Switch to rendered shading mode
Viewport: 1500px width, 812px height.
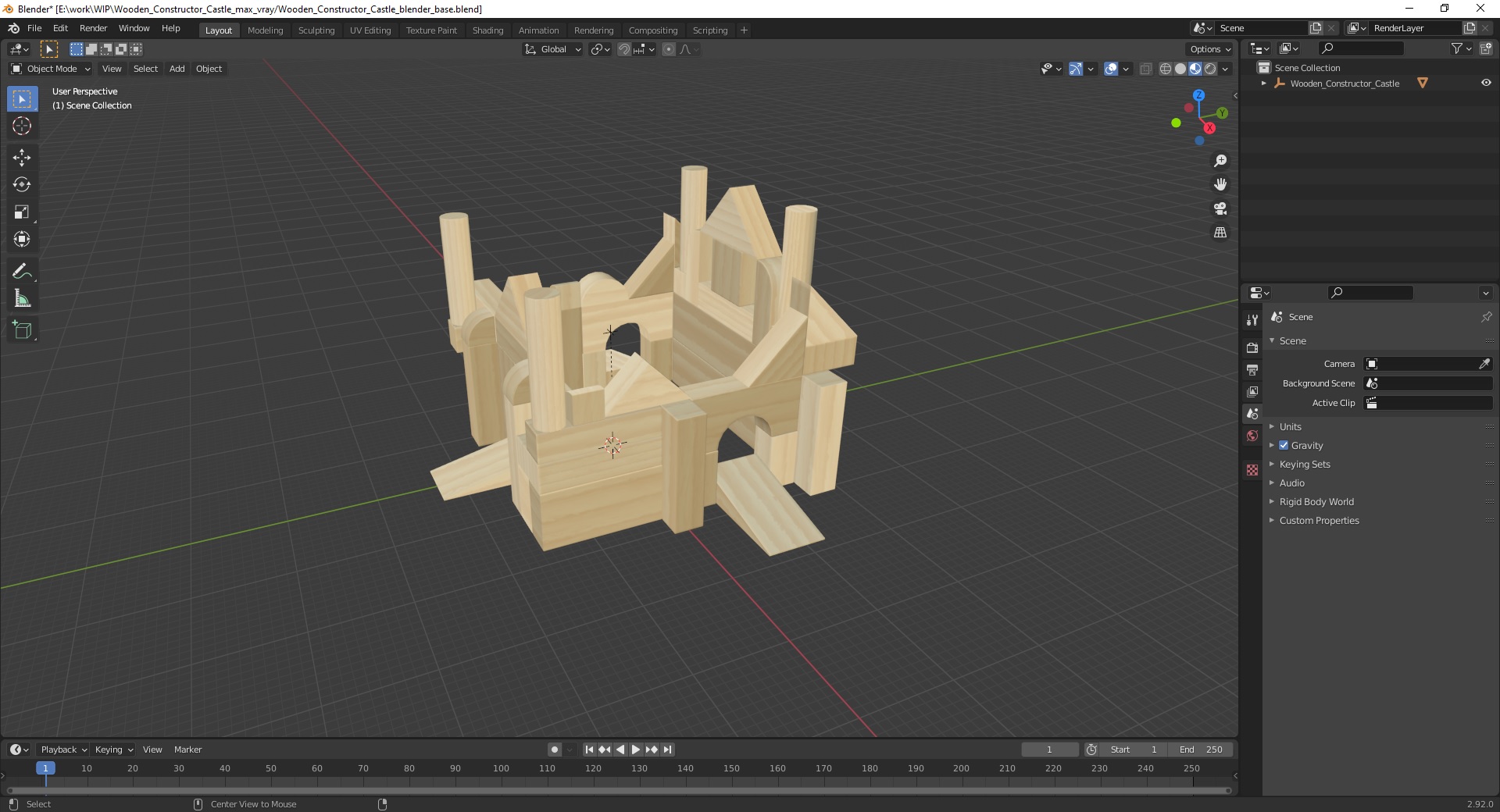tap(1210, 69)
